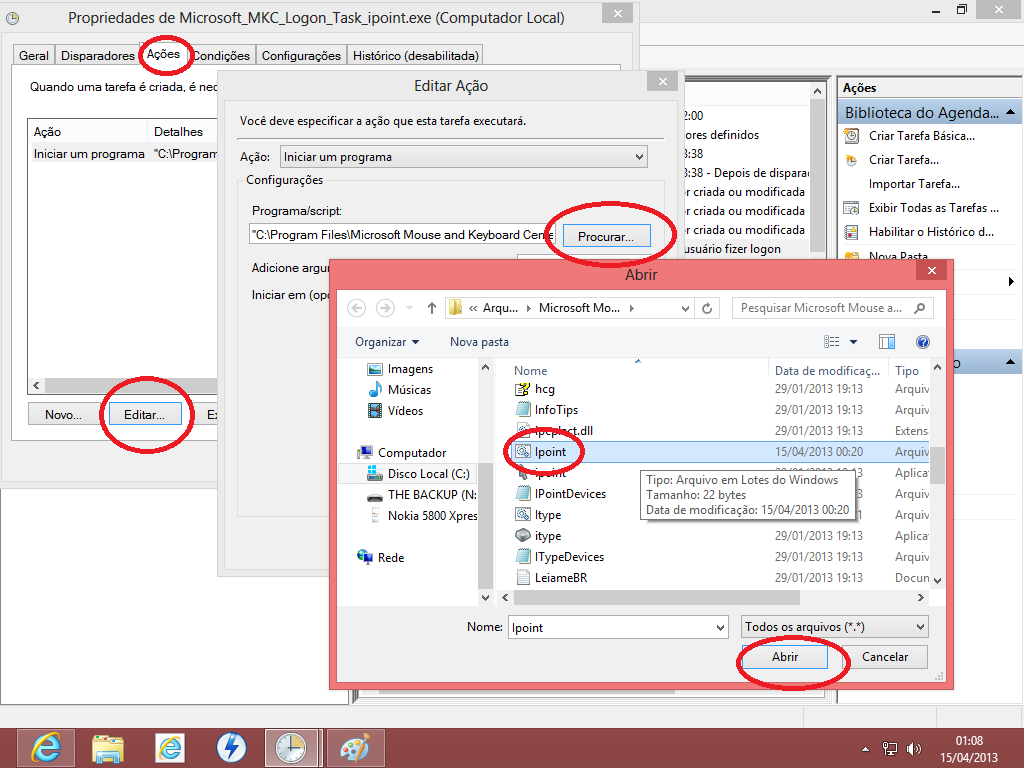Collapse the Biblioteca do Agendador section
The width and height of the screenshot is (1024, 768).
[x=1011, y=112]
